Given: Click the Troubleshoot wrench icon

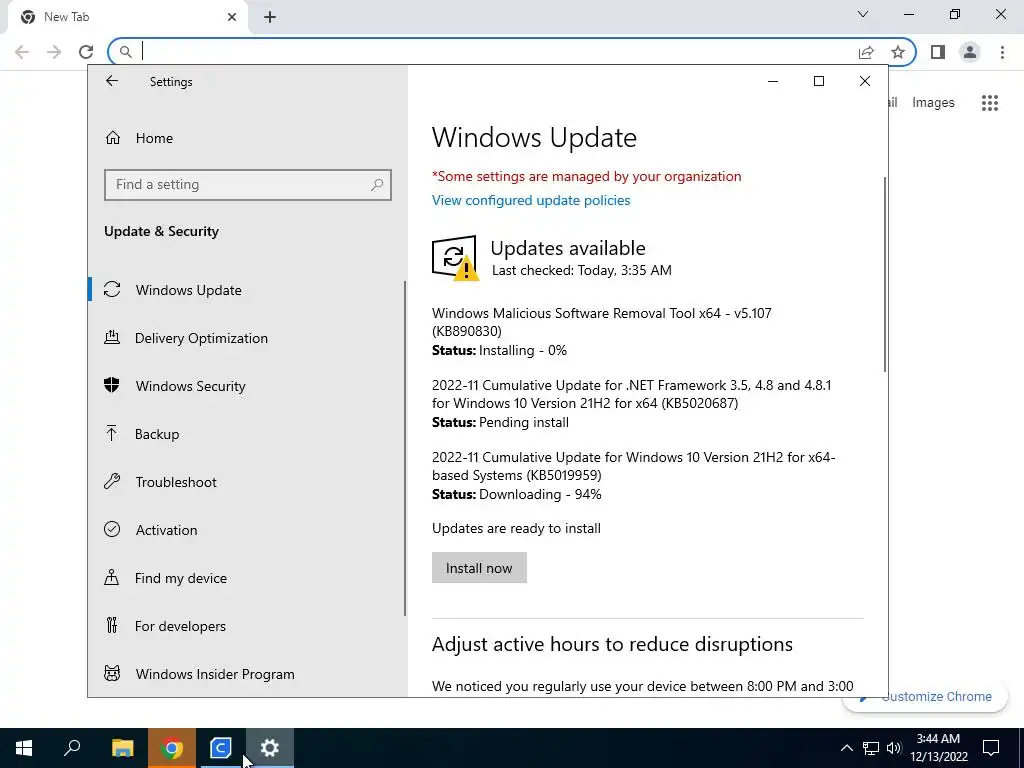Looking at the screenshot, I should [112, 481].
